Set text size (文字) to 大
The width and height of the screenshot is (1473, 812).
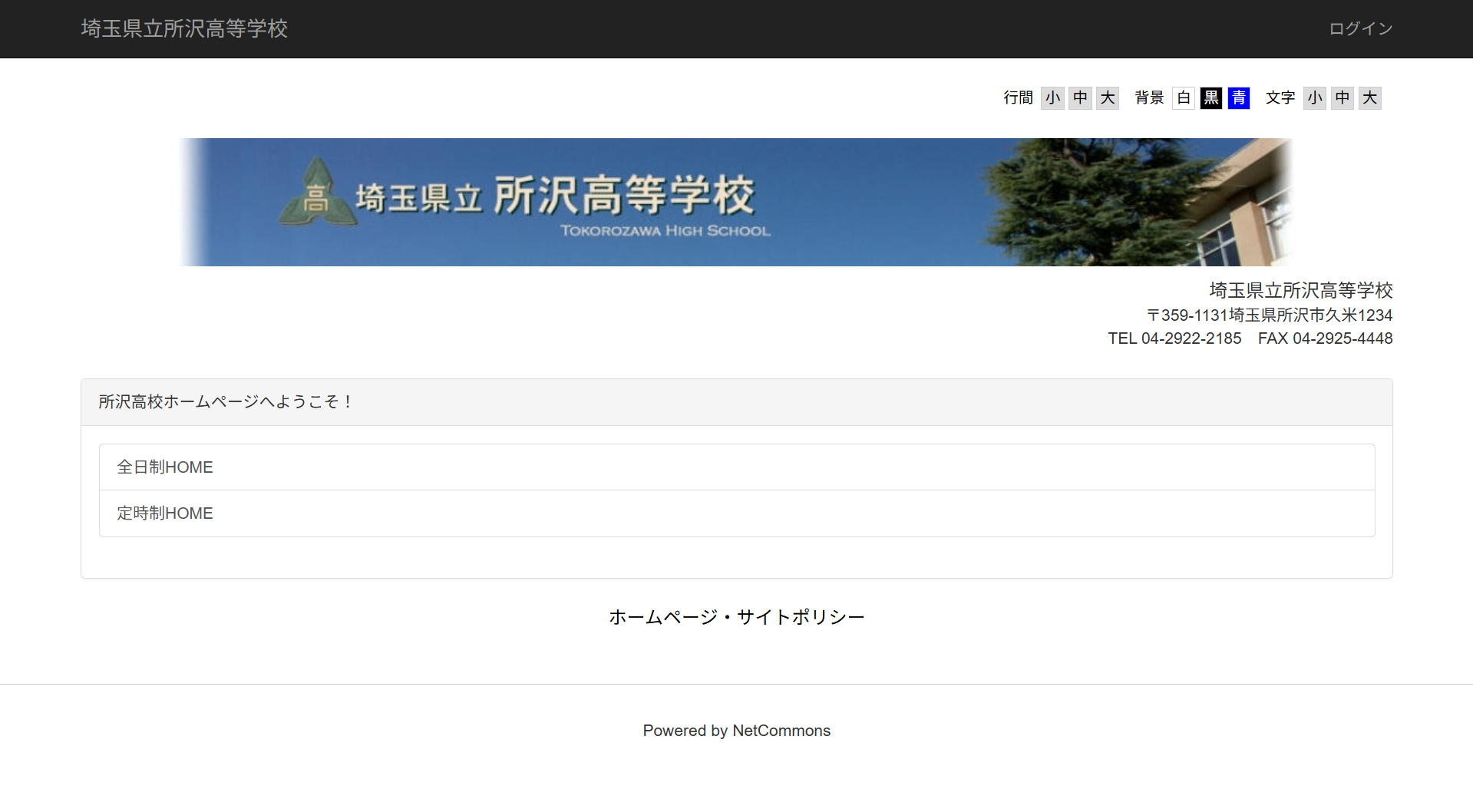(x=1370, y=97)
